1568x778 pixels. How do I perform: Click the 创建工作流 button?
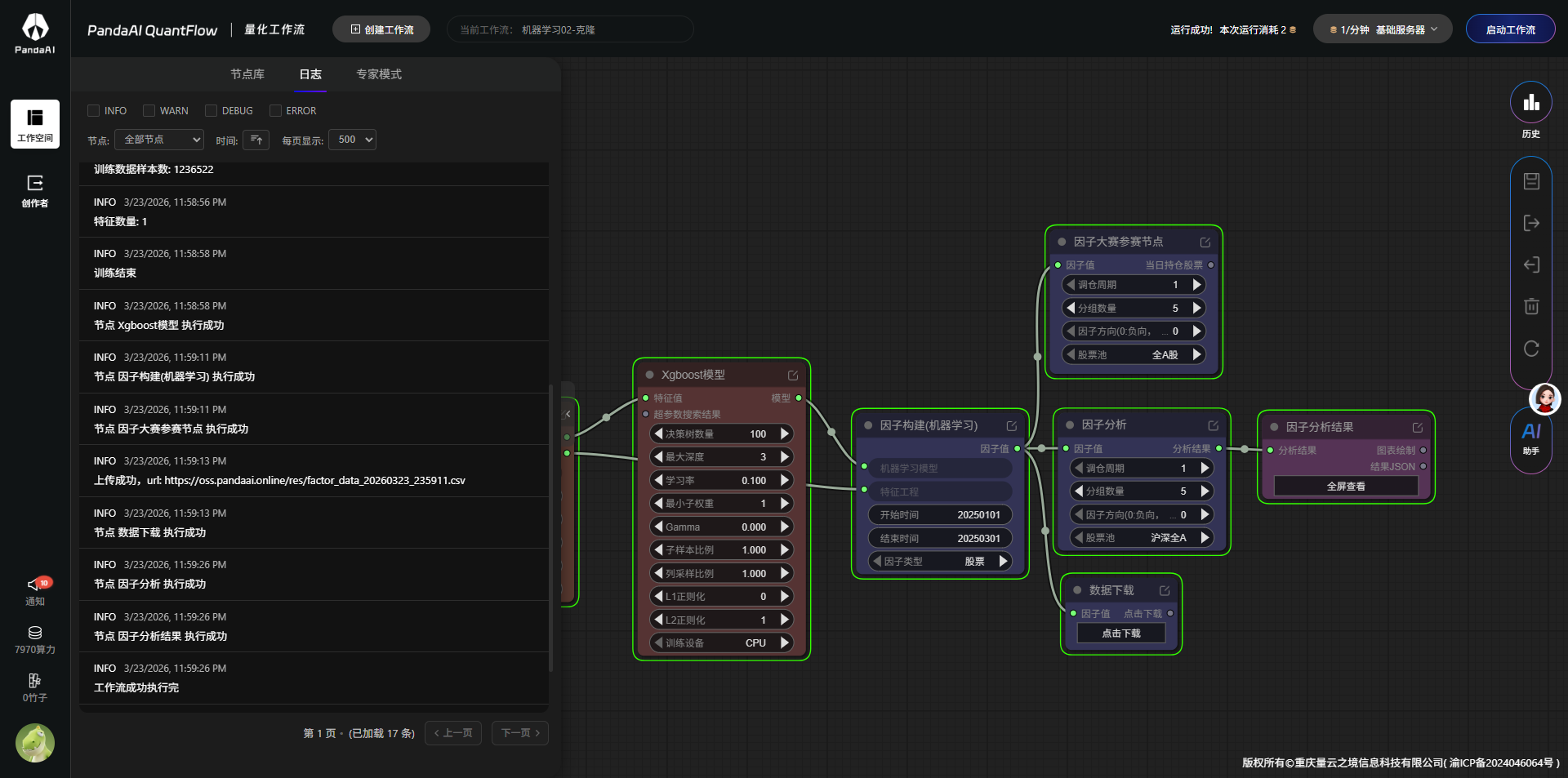381,29
